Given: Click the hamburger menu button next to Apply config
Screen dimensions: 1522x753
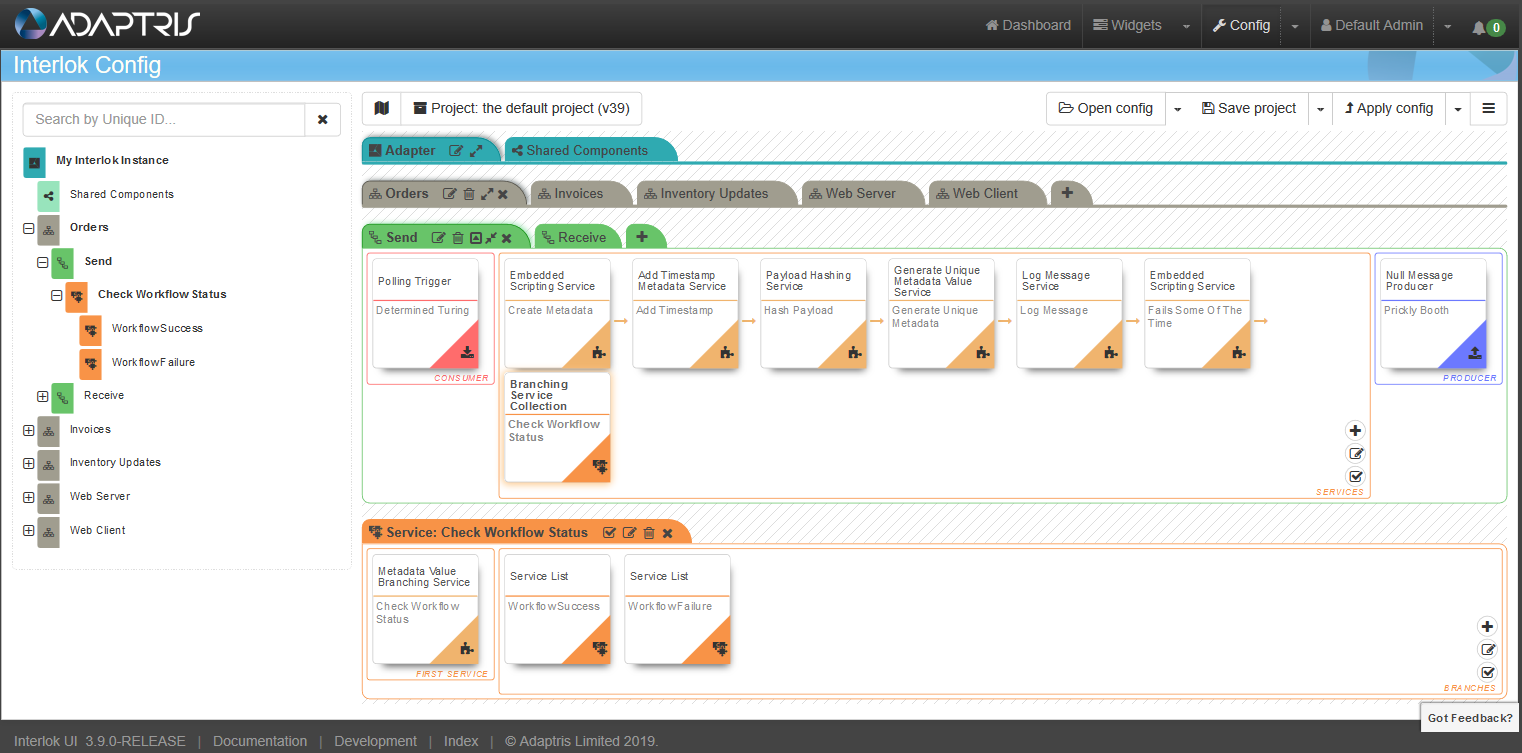Looking at the screenshot, I should 1488,108.
